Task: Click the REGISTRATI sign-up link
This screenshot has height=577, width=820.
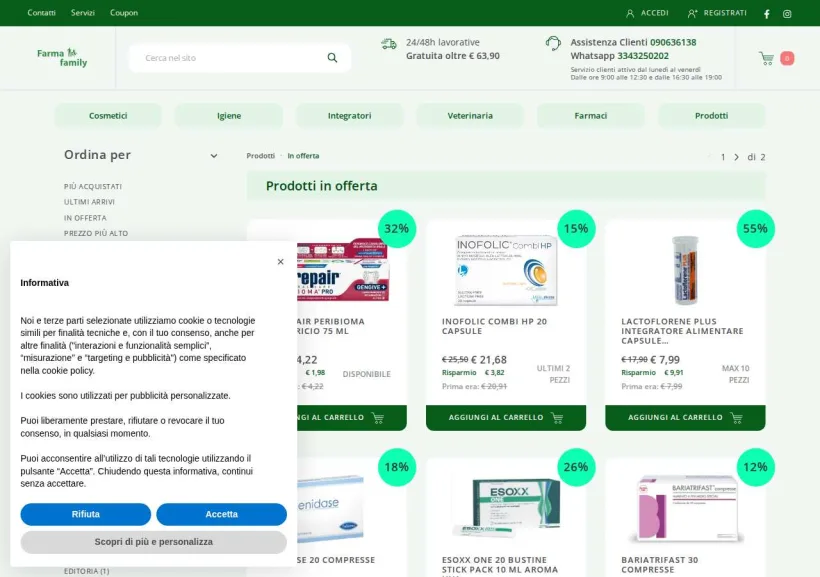Action: 725,13
